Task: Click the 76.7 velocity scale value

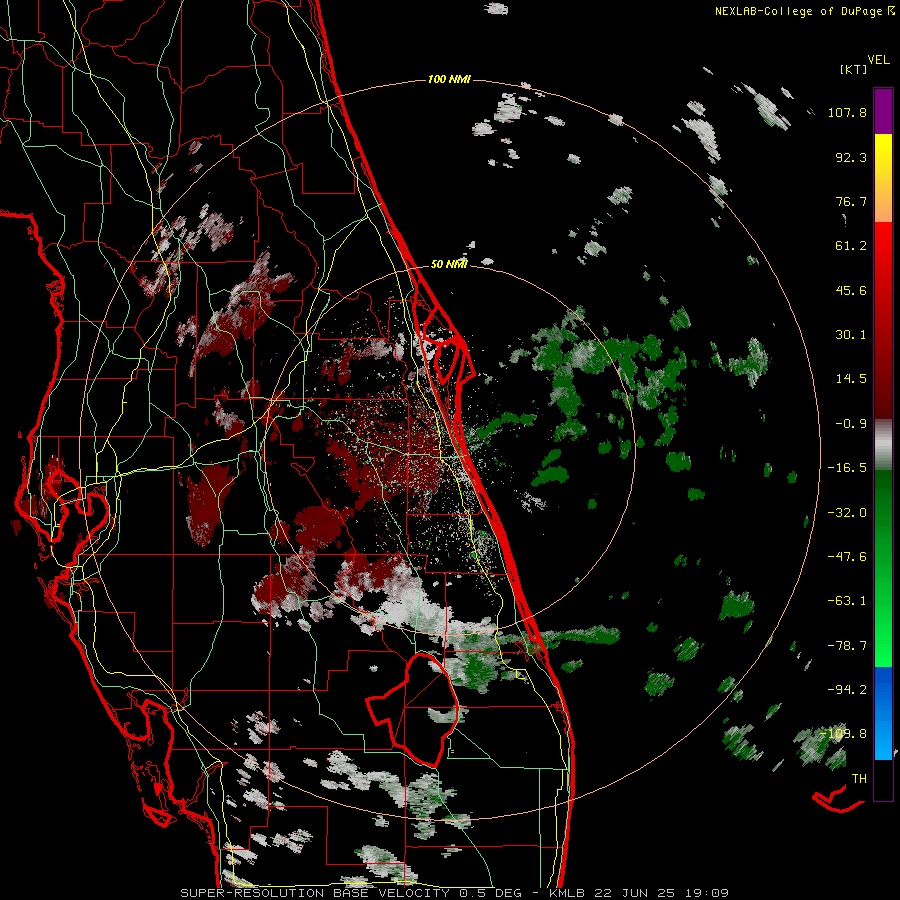Action: (x=851, y=201)
